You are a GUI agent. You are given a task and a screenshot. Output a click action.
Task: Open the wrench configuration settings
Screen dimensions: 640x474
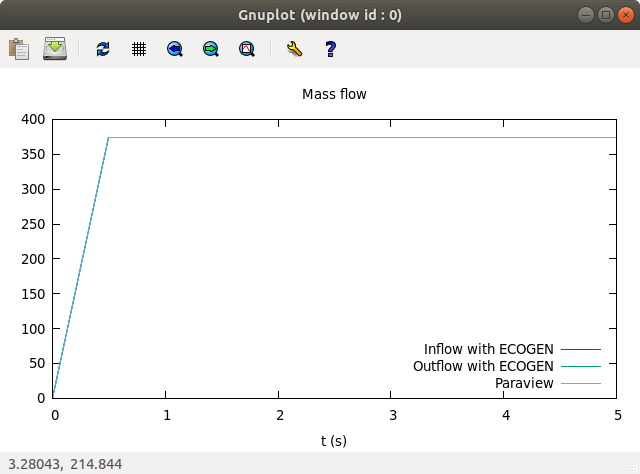pos(294,49)
